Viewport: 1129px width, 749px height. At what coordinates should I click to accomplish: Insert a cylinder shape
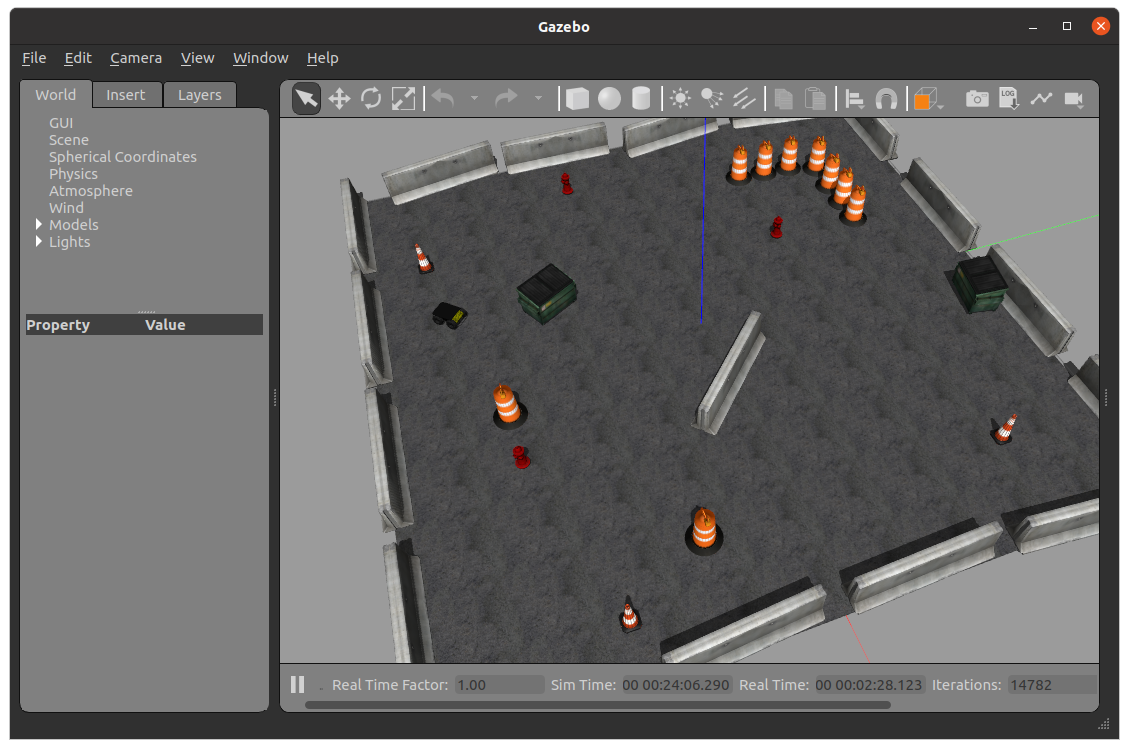click(641, 99)
